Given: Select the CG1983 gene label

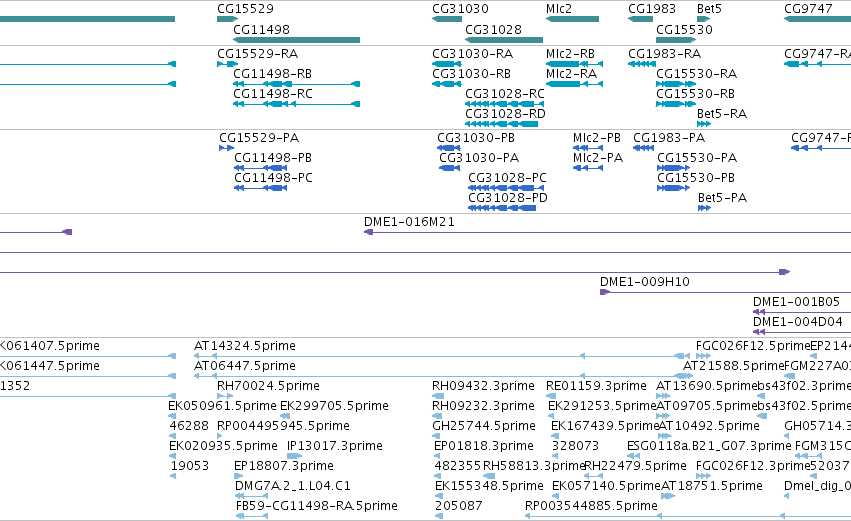Looking at the screenshot, I should [652, 9].
